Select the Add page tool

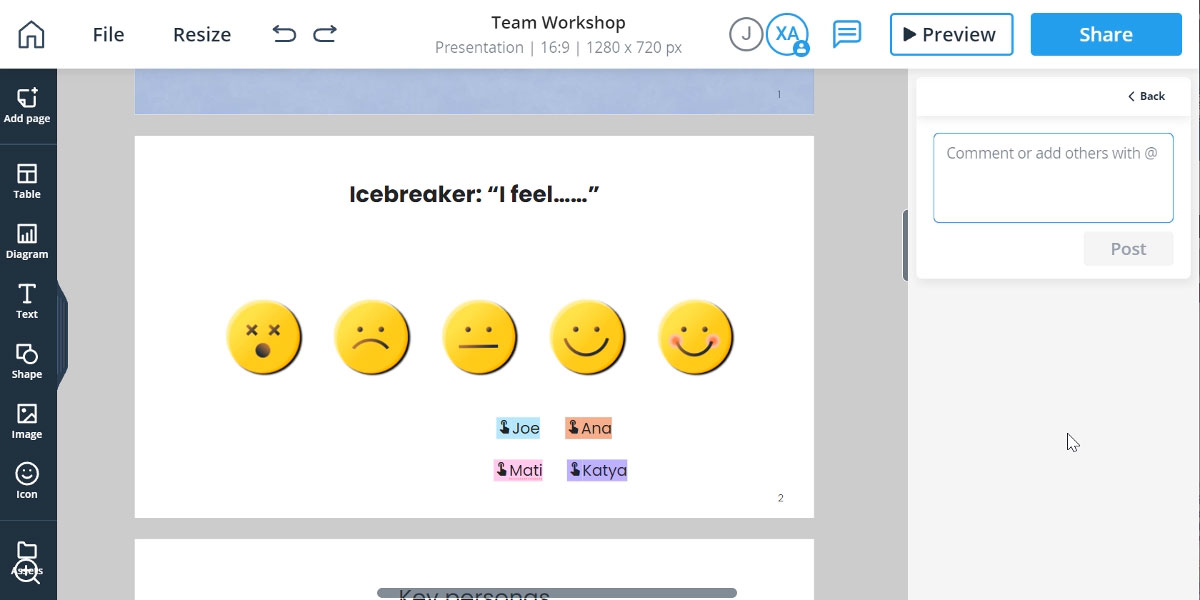pyautogui.click(x=27, y=105)
